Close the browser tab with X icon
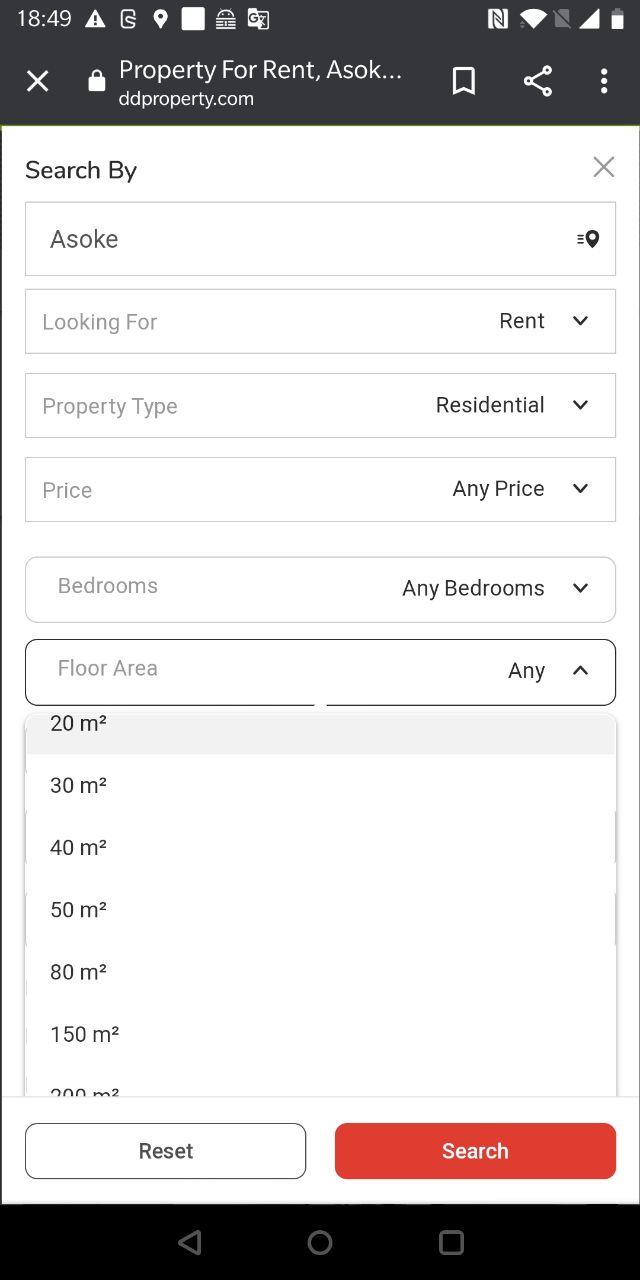Screen dimensions: 640x1280 click(x=37, y=82)
